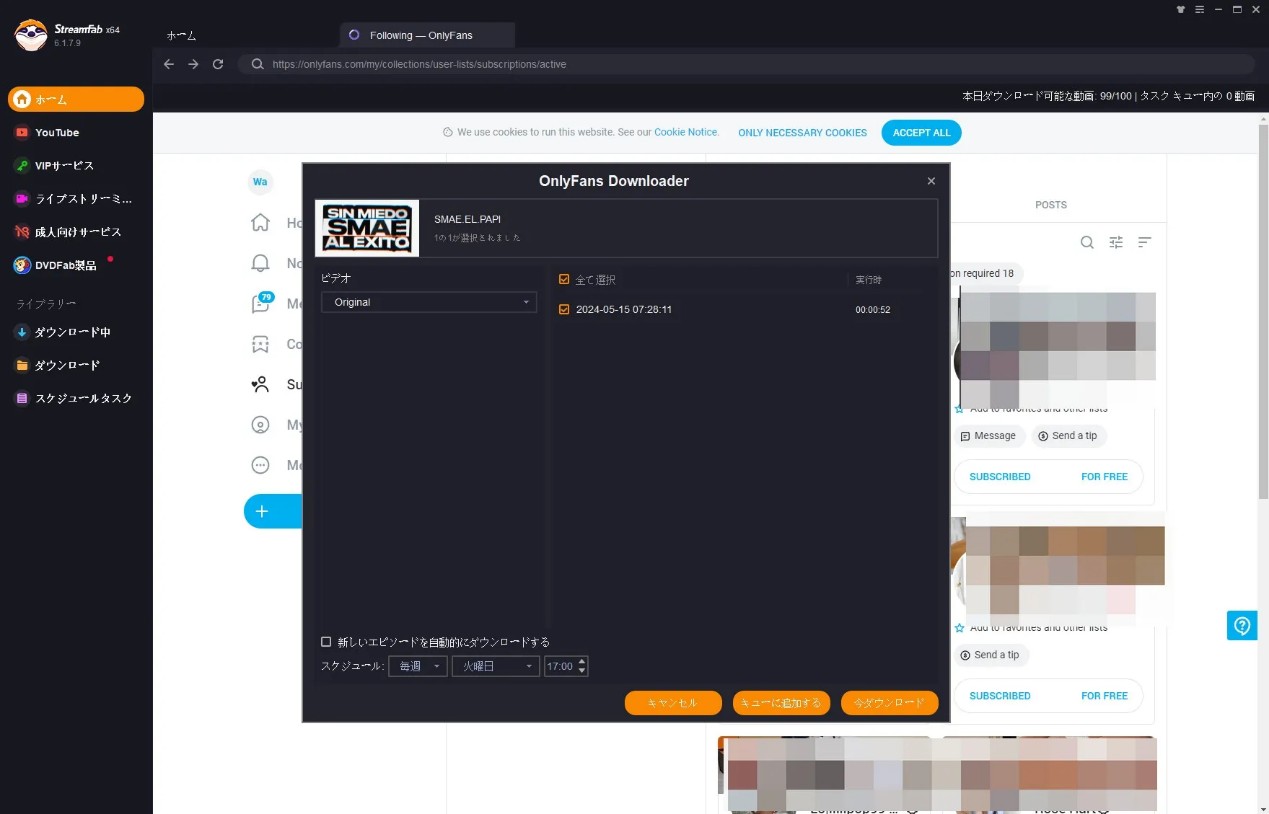Open the ダウンロード中 library section
This screenshot has height=814, width=1269.
pyautogui.click(x=72, y=332)
